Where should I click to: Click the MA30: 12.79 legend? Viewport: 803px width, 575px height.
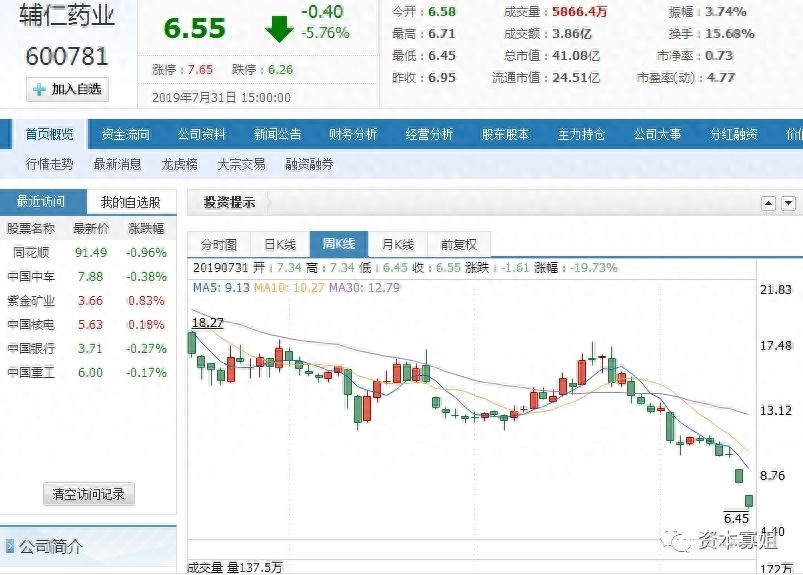coord(364,288)
